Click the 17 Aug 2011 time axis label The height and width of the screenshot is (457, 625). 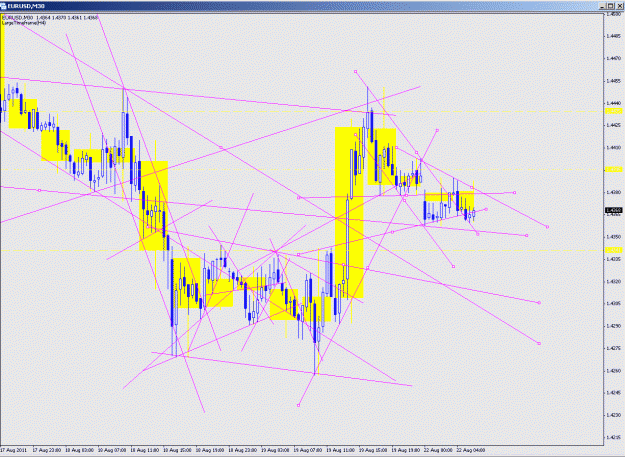pyautogui.click(x=13, y=450)
